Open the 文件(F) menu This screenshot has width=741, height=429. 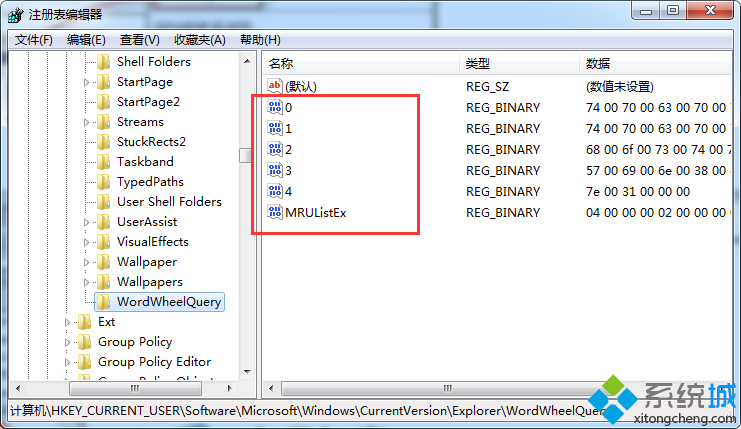pos(34,40)
